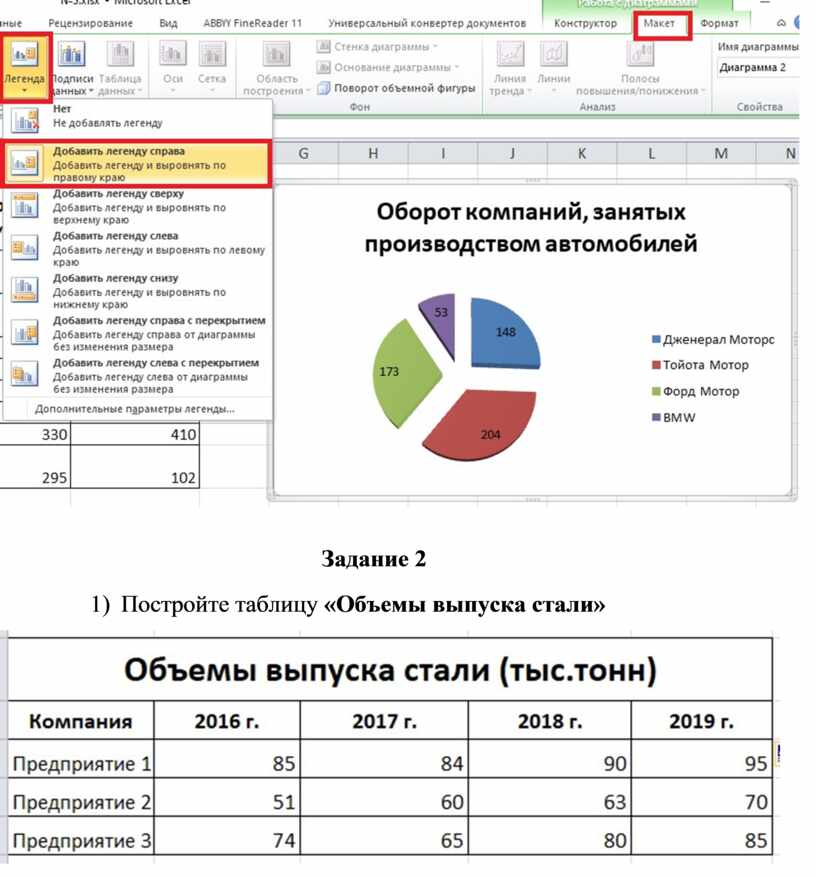
Task: Select column M header
Action: point(721,153)
